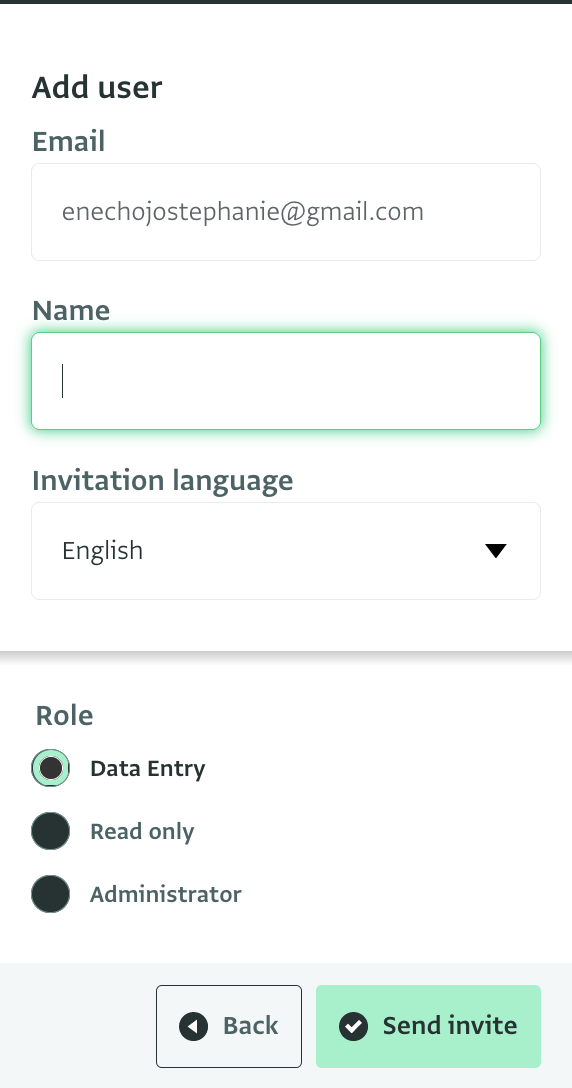Click the Email field label

pos(69,142)
